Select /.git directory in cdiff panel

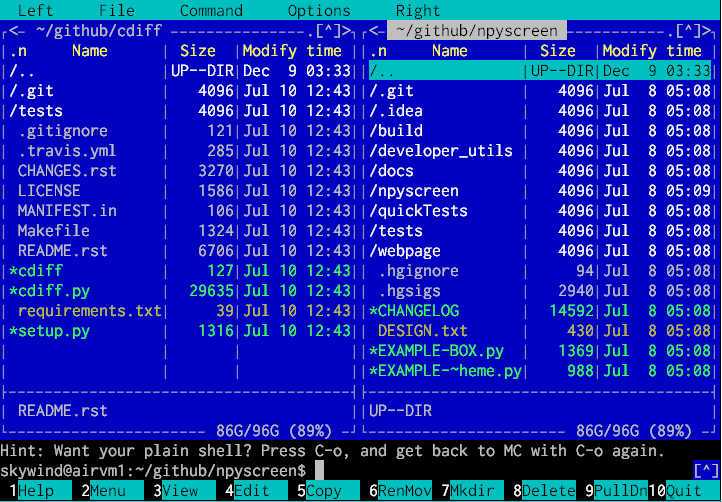180,91
